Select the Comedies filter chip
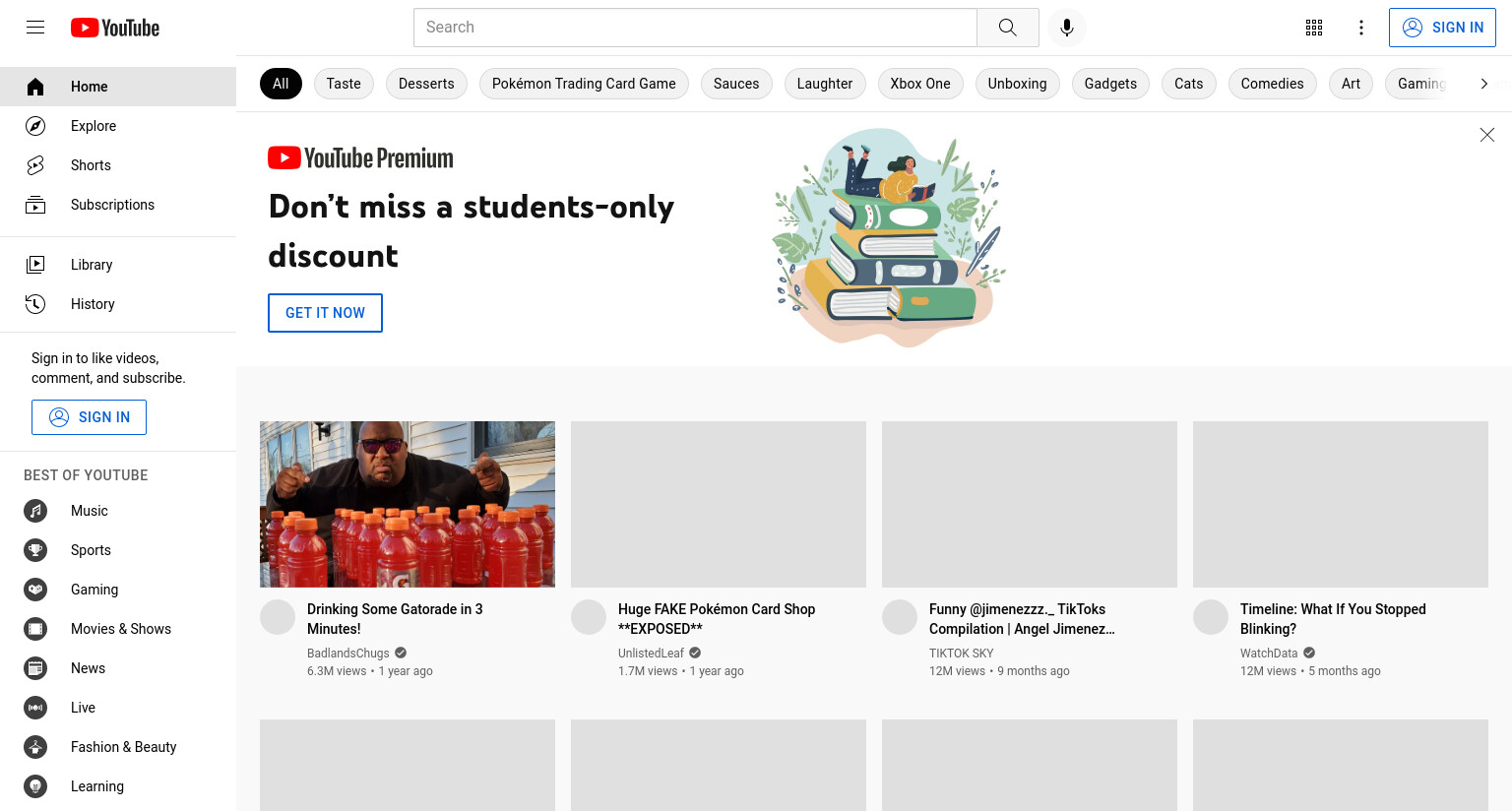Screen dimensions: 1512x811 tap(1273, 84)
